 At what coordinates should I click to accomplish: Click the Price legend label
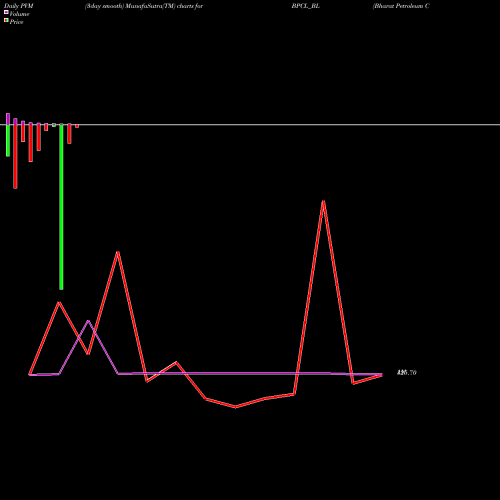click(16, 22)
